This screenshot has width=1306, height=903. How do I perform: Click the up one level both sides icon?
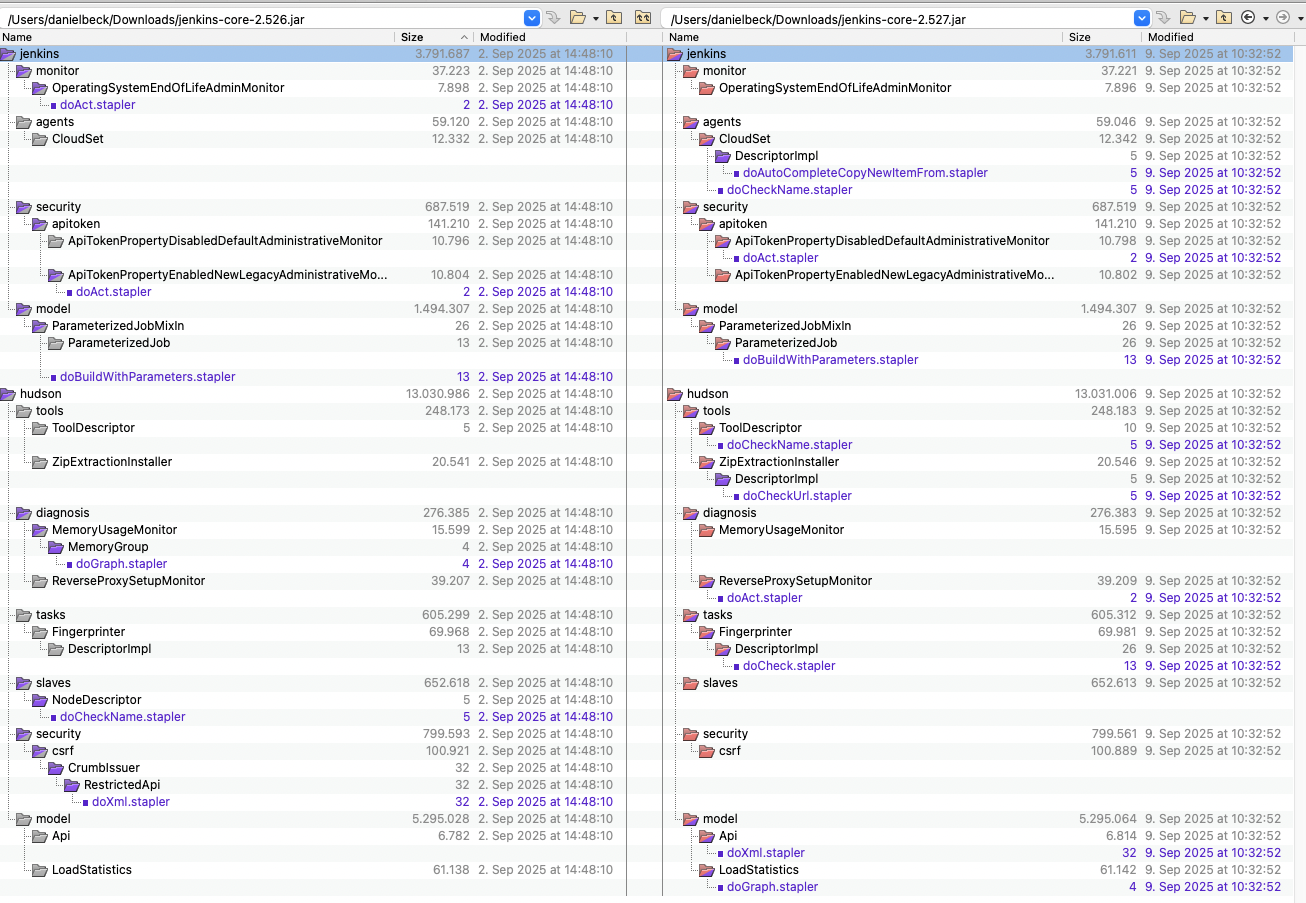643,18
